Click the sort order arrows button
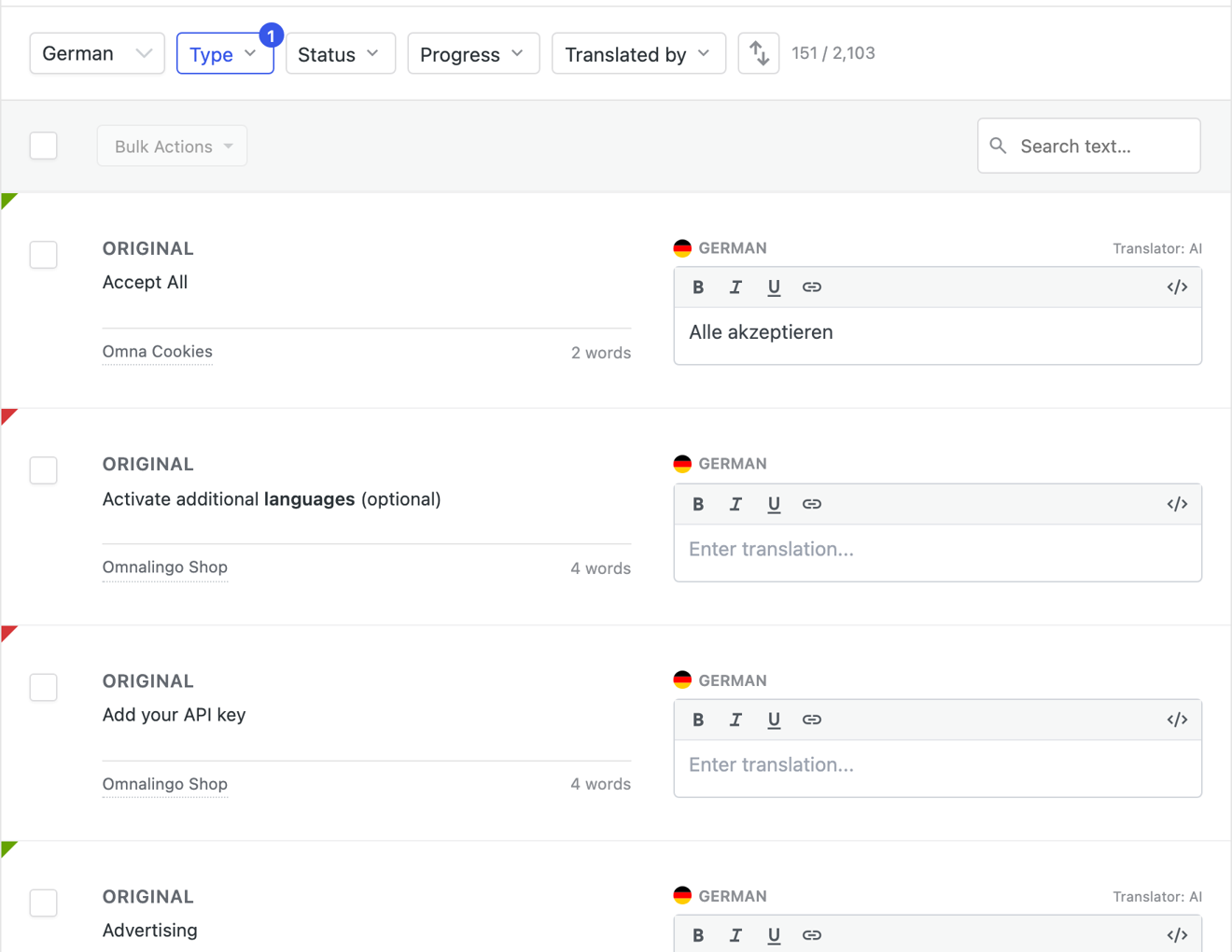Image resolution: width=1232 pixels, height=952 pixels. pyautogui.click(x=759, y=53)
